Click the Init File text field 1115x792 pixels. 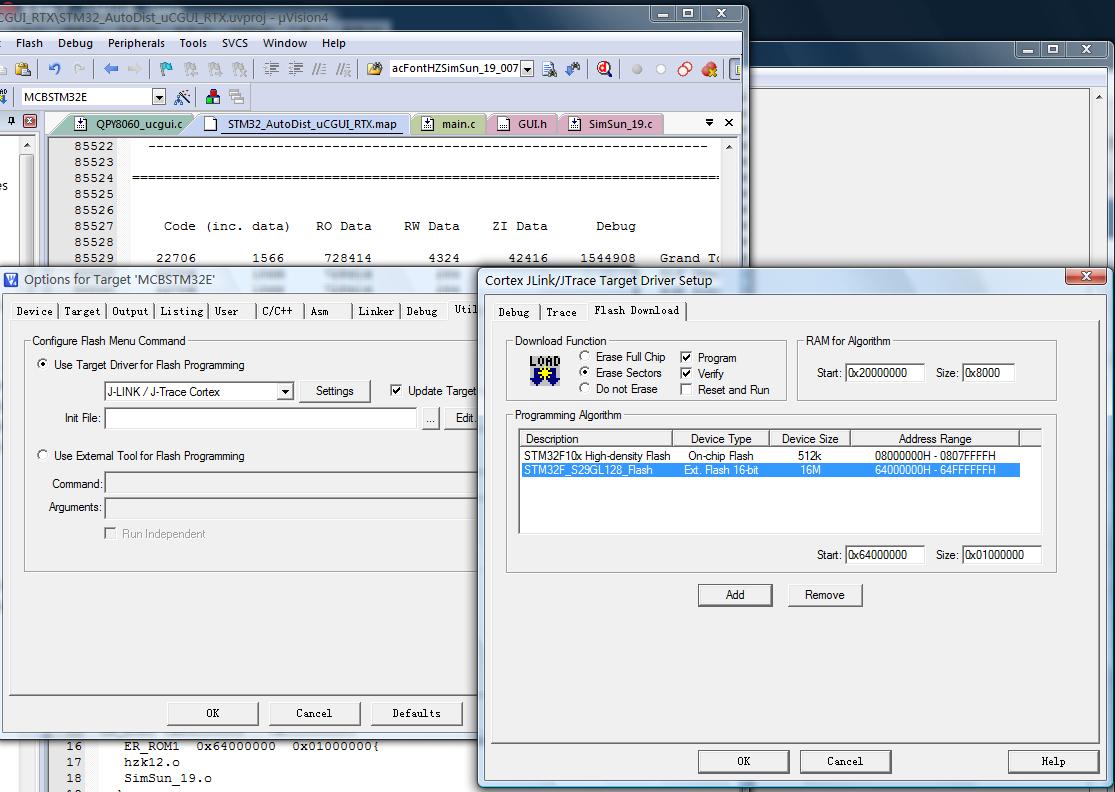(260, 418)
